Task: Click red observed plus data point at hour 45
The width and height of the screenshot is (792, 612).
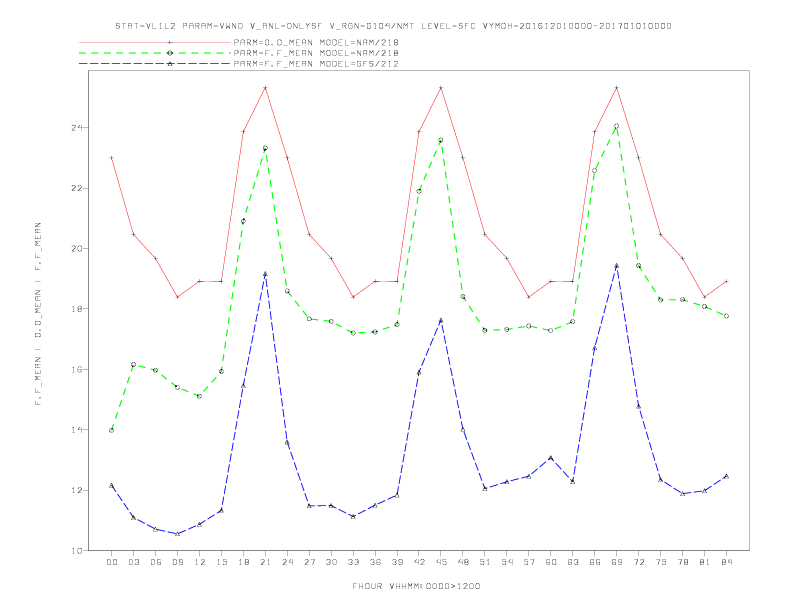Action: [441, 88]
